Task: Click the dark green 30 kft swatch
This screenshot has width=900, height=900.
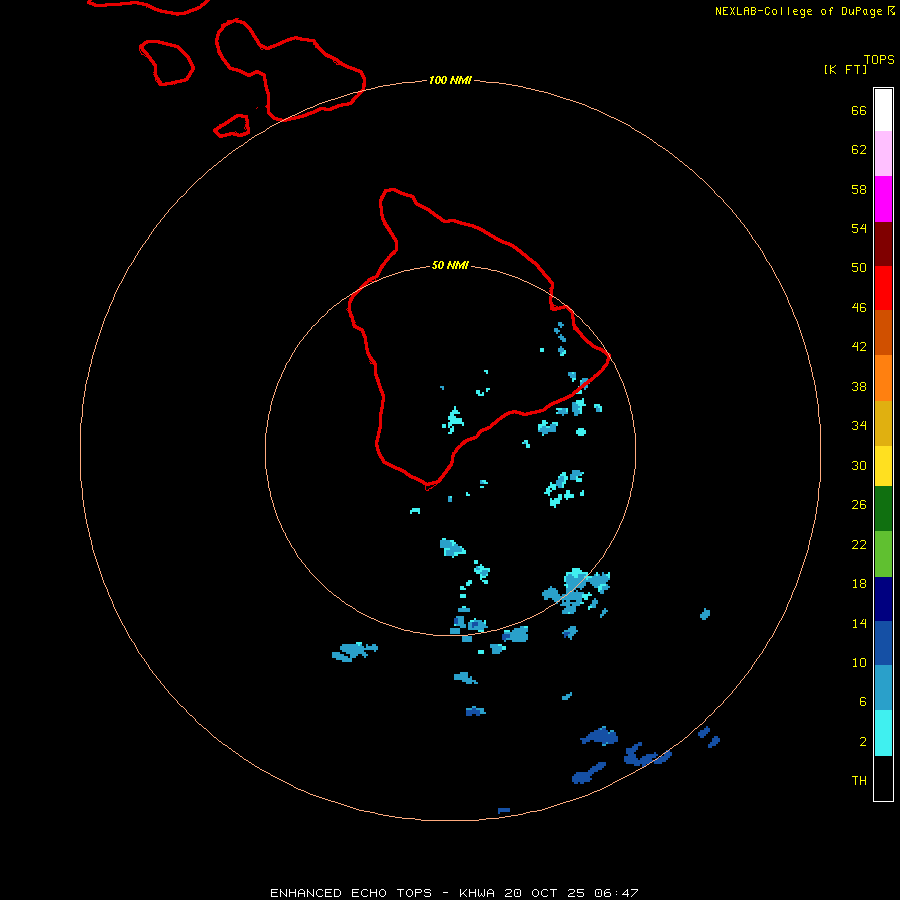Action: pos(883,509)
